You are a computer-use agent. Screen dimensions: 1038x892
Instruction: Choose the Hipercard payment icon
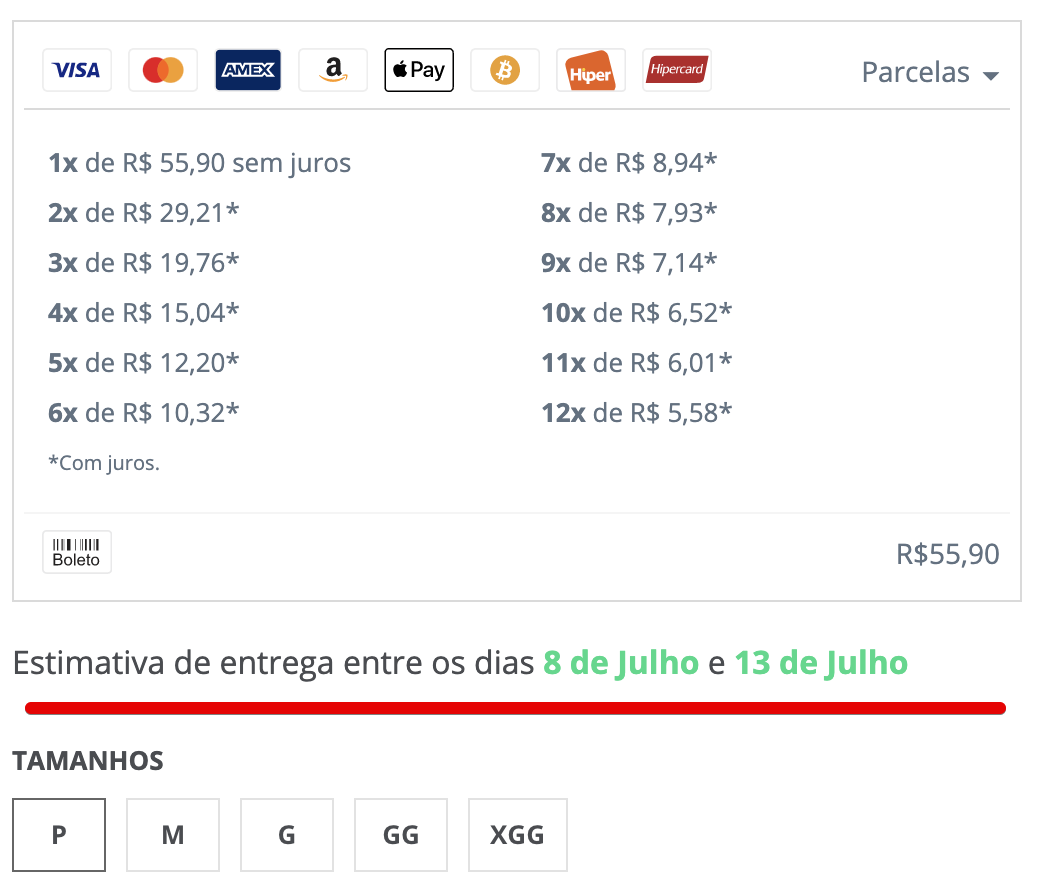[x=677, y=70]
